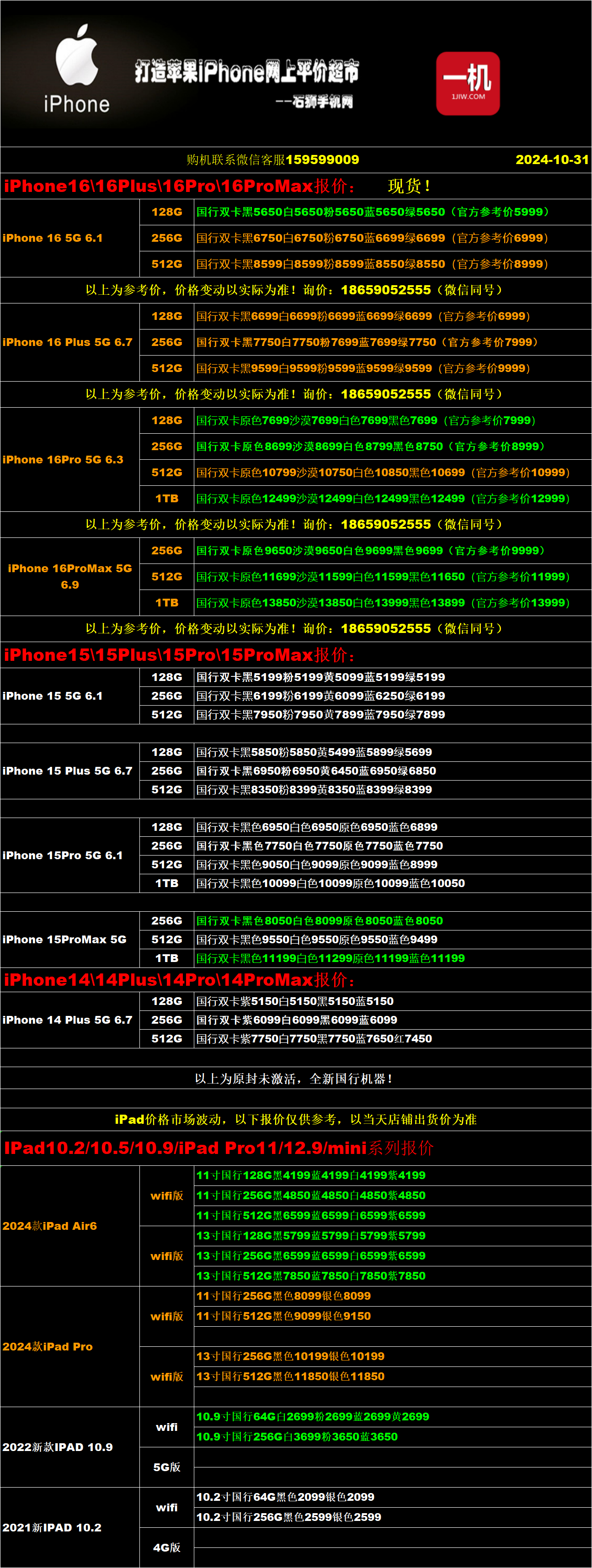Select the slogan 打造苹果iPhone网上平价超市
The image size is (592, 1568).
click(x=247, y=72)
